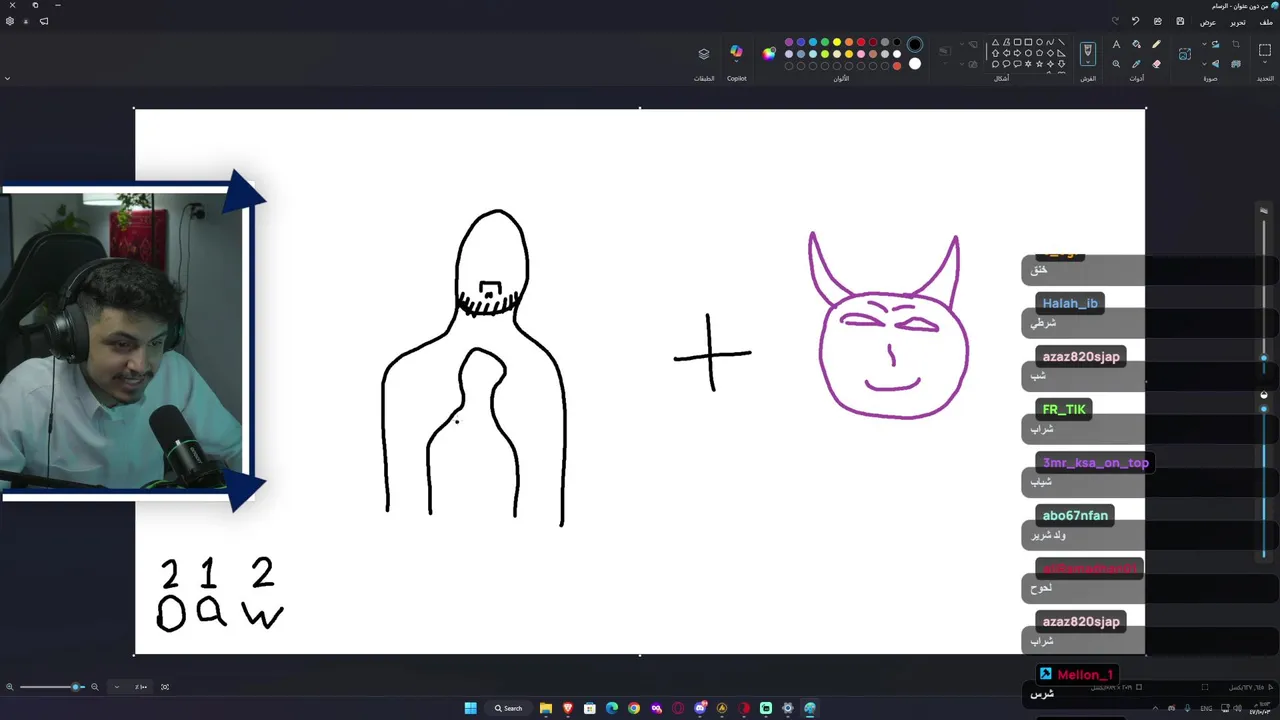Choose the Rounded rectangle shape
Viewport: 1280px width, 720px height.
pos(1017,42)
